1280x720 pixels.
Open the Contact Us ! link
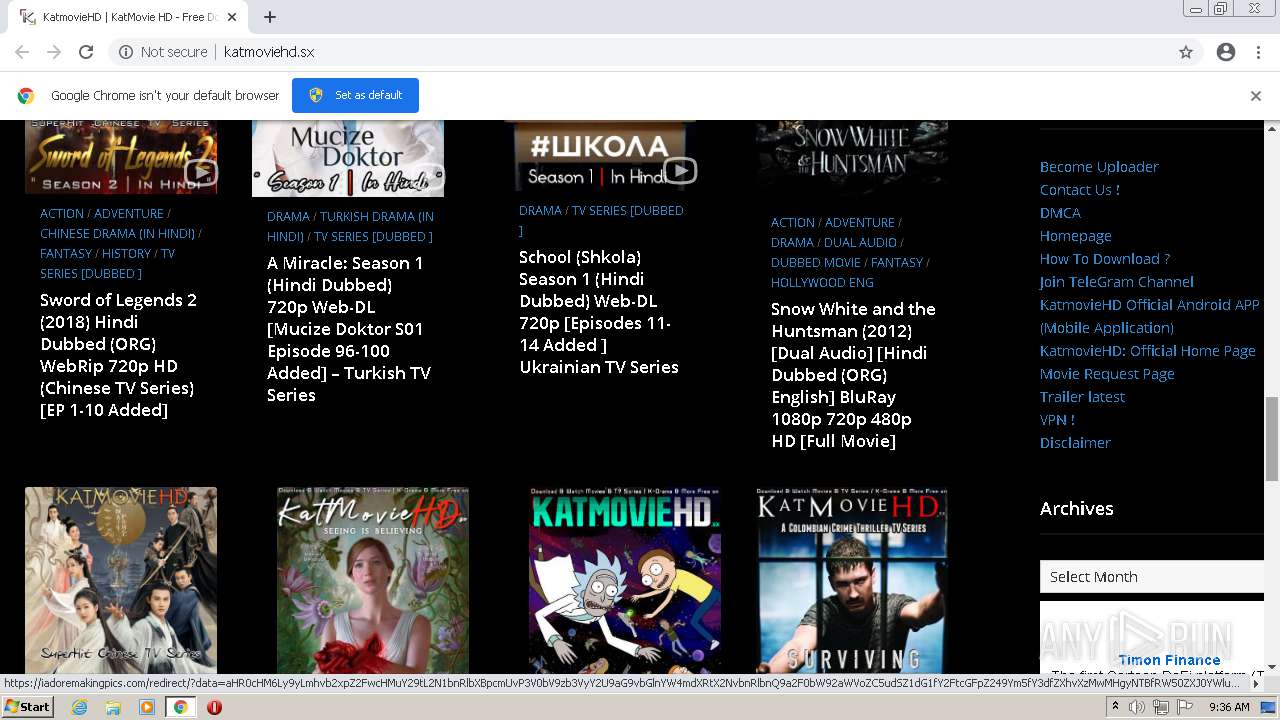[x=1079, y=190]
